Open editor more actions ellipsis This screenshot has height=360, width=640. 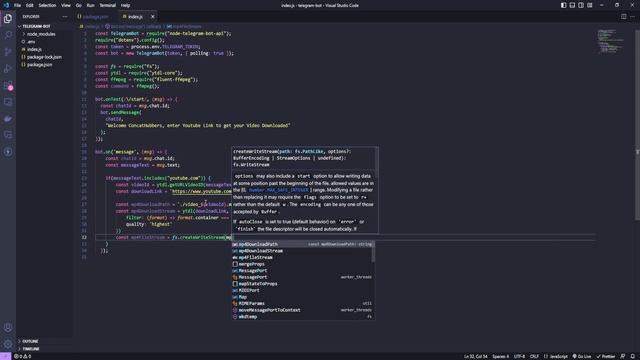[632, 17]
